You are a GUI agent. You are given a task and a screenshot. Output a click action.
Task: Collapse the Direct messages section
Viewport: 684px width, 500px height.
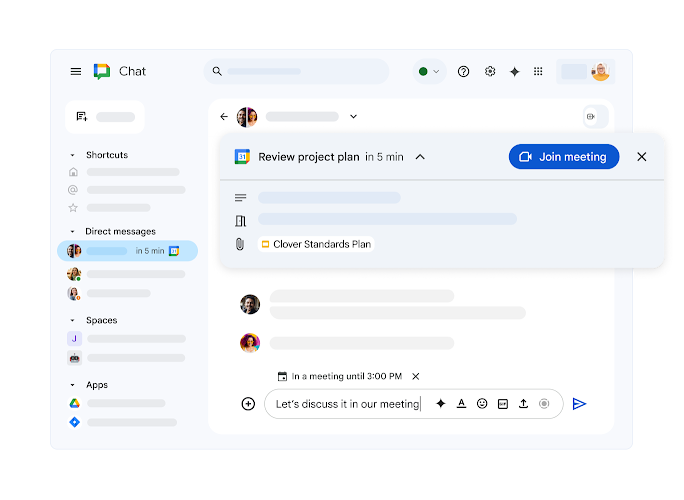pyautogui.click(x=72, y=232)
